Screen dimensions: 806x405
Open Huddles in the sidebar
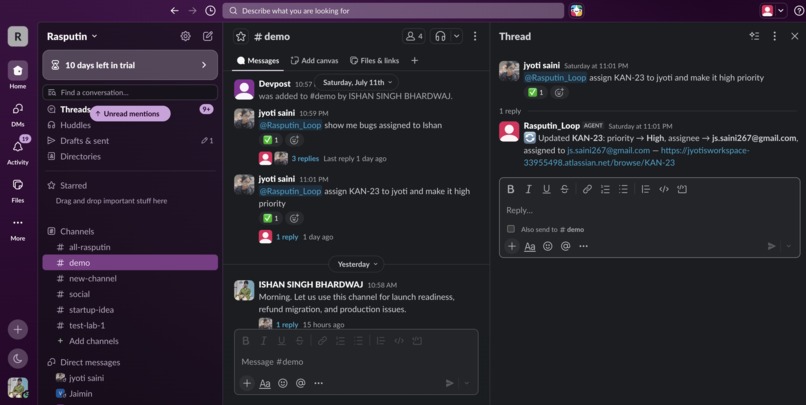pyautogui.click(x=76, y=125)
